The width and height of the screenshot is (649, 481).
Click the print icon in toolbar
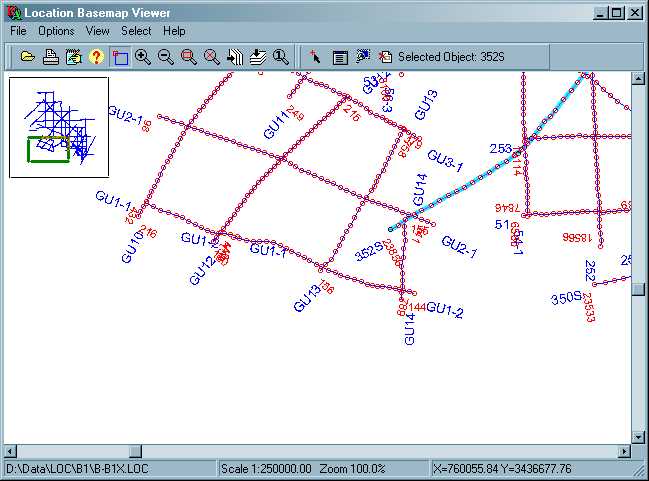(50, 57)
